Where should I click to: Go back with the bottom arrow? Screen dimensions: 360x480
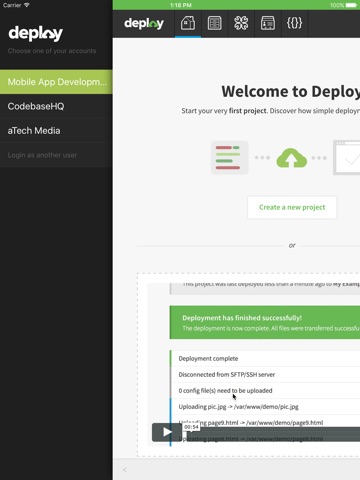pos(125,470)
